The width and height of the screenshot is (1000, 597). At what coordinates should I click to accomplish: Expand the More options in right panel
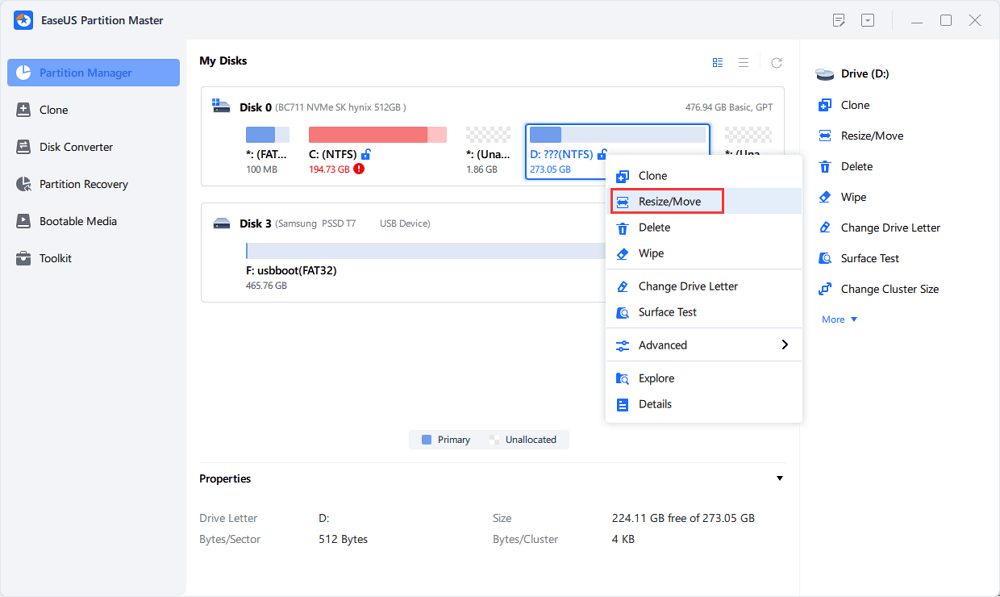(839, 320)
